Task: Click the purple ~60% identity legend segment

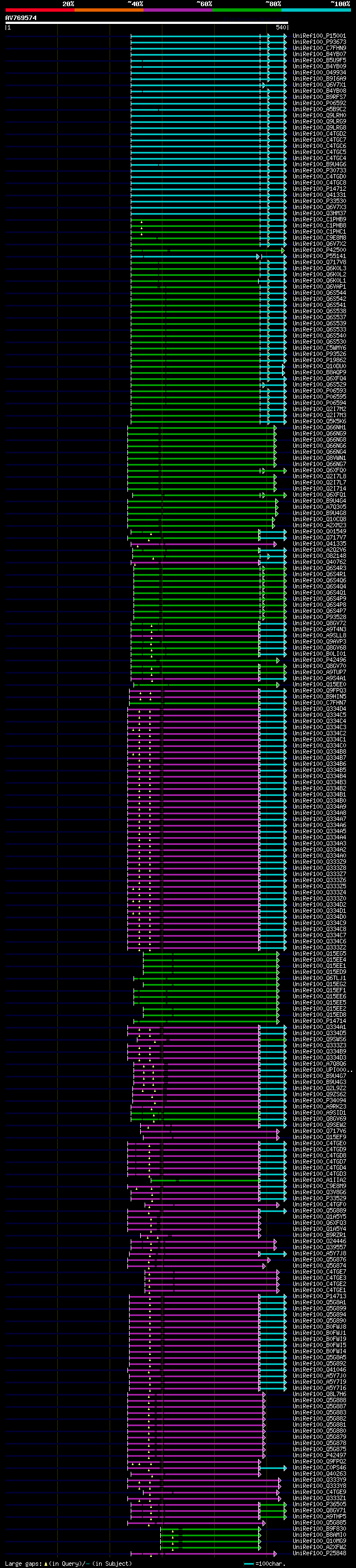Action: (179, 10)
